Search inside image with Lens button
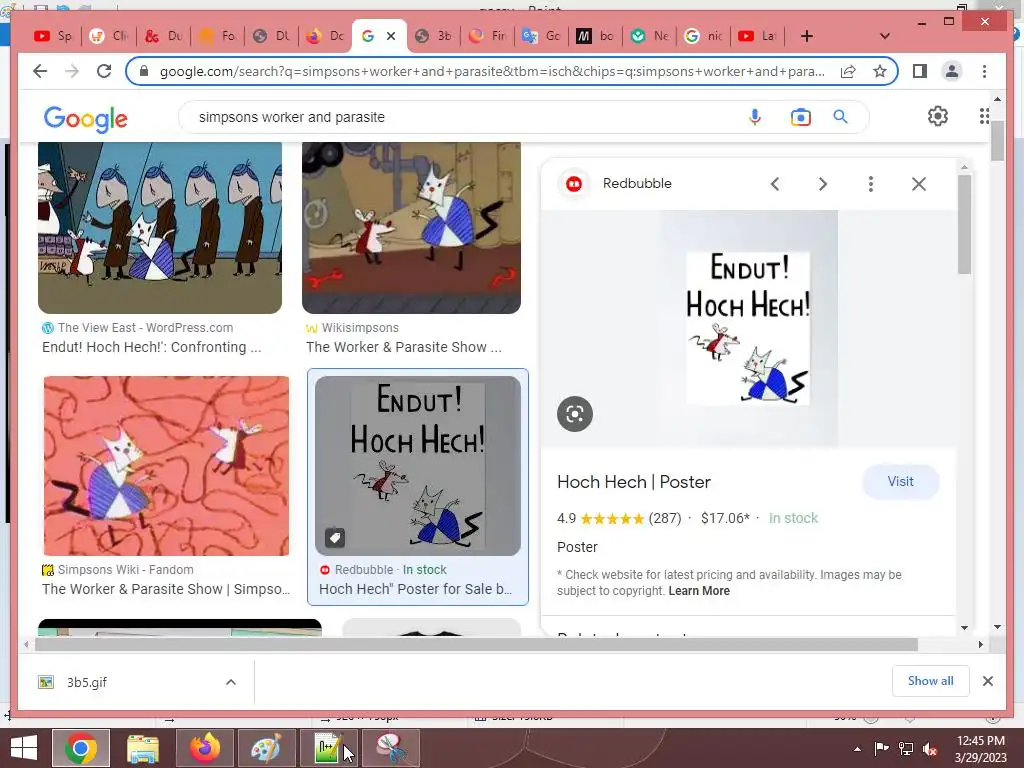The width and height of the screenshot is (1024, 768). (x=575, y=413)
